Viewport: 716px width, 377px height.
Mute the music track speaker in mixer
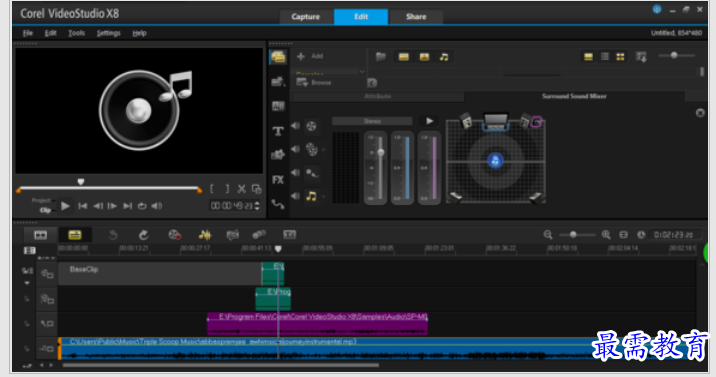tap(295, 196)
